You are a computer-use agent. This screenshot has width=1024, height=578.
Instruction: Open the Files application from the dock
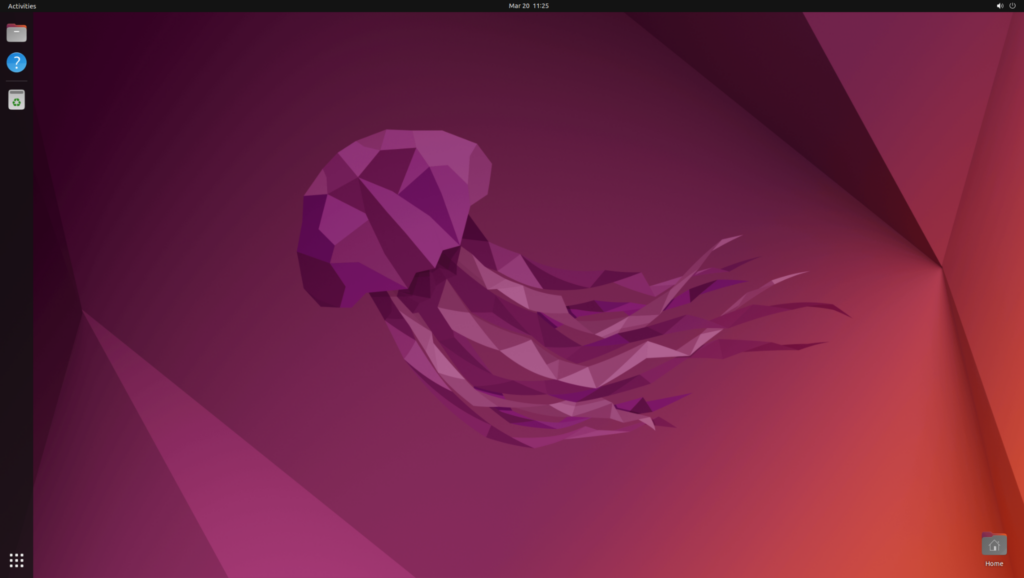pos(15,32)
